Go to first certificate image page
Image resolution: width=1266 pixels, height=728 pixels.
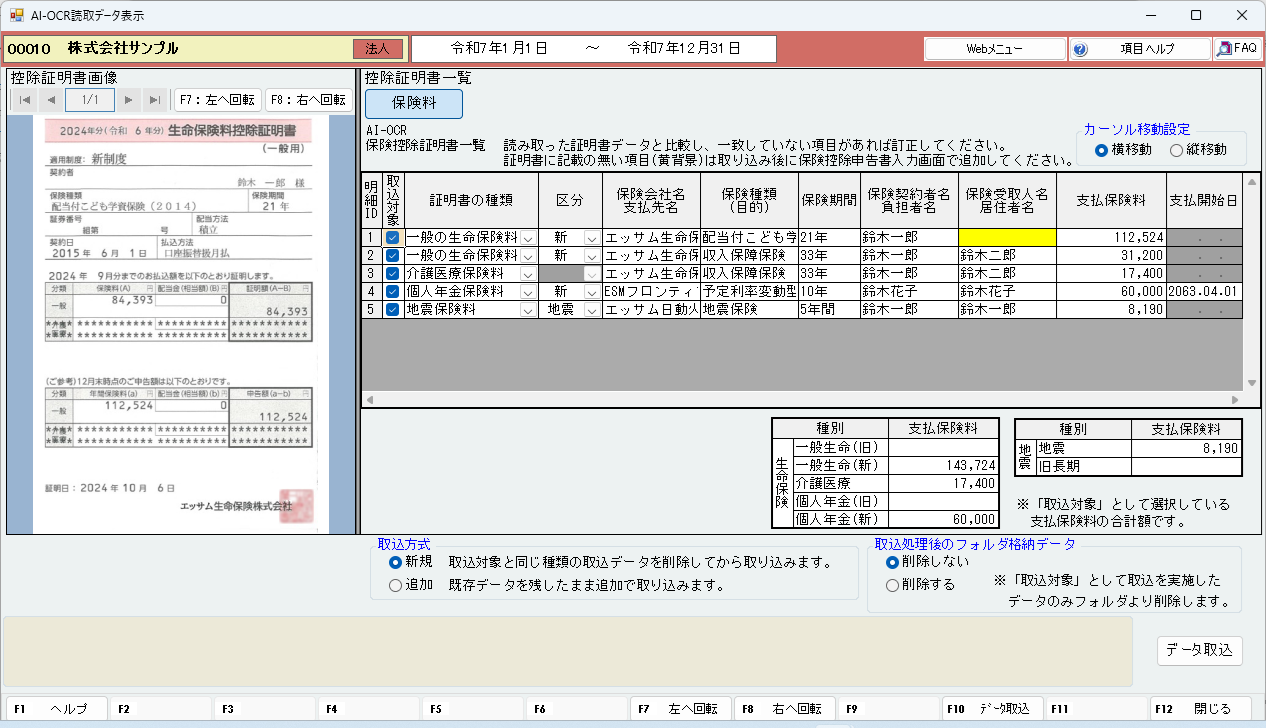coord(25,100)
